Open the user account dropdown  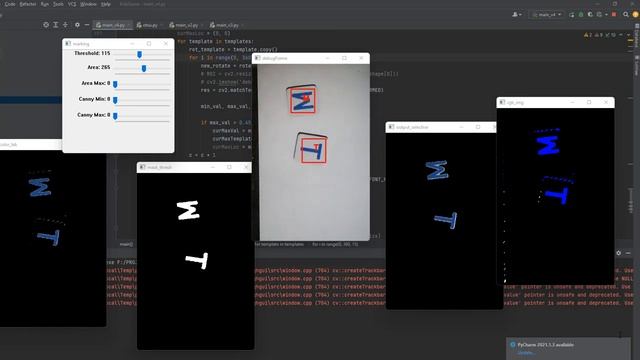517,15
